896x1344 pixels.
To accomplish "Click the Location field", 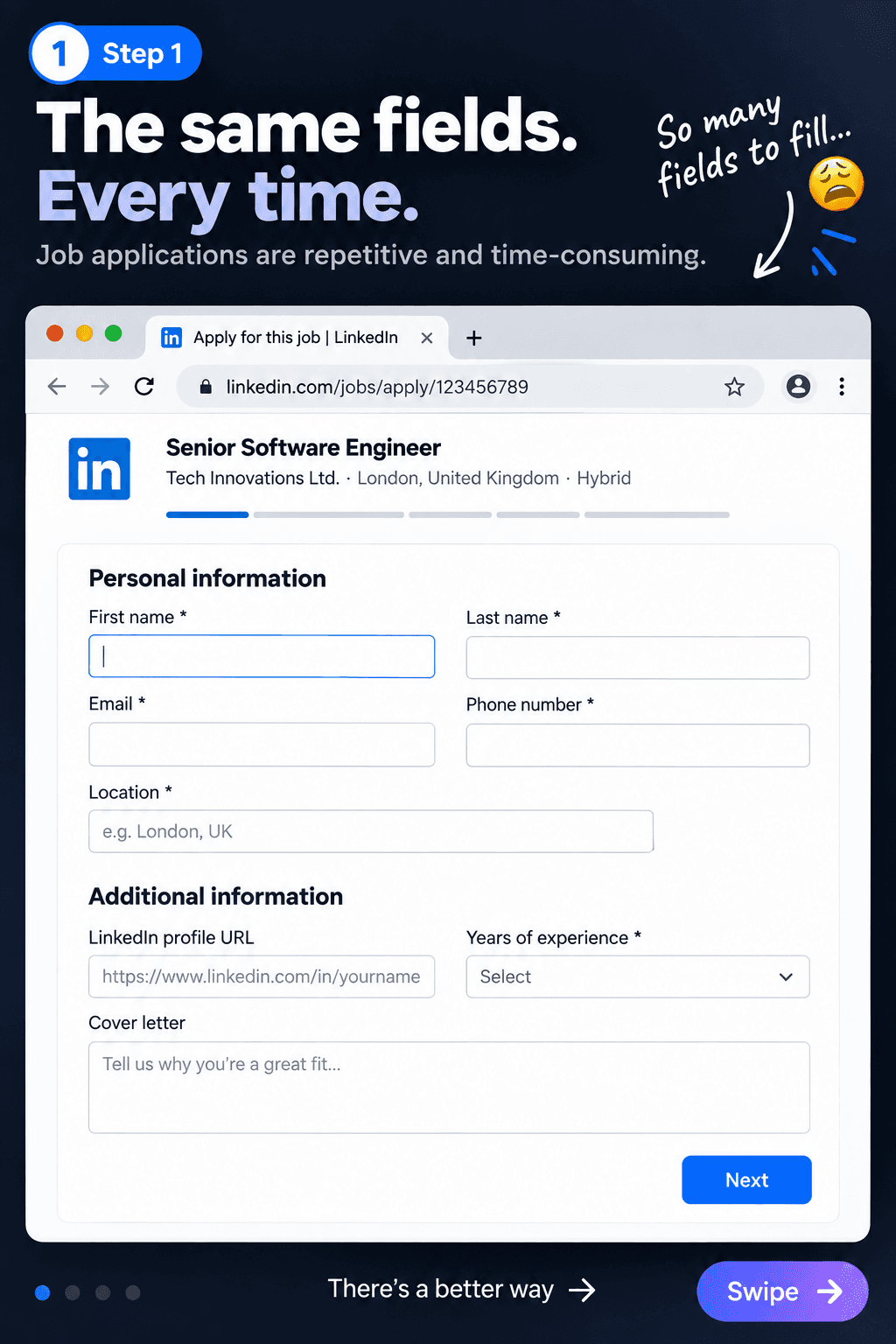I will pyautogui.click(x=371, y=831).
